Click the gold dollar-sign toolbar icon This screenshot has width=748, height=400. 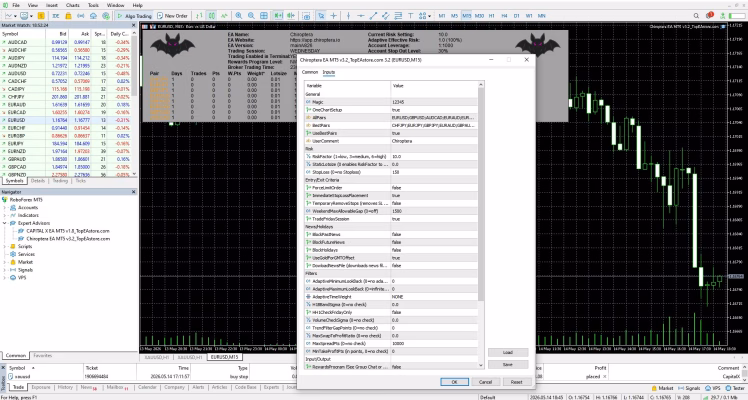[41, 16]
